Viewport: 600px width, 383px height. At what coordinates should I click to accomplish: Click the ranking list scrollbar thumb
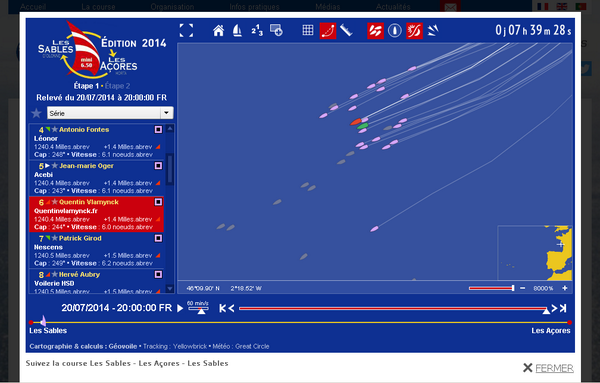tap(170, 169)
